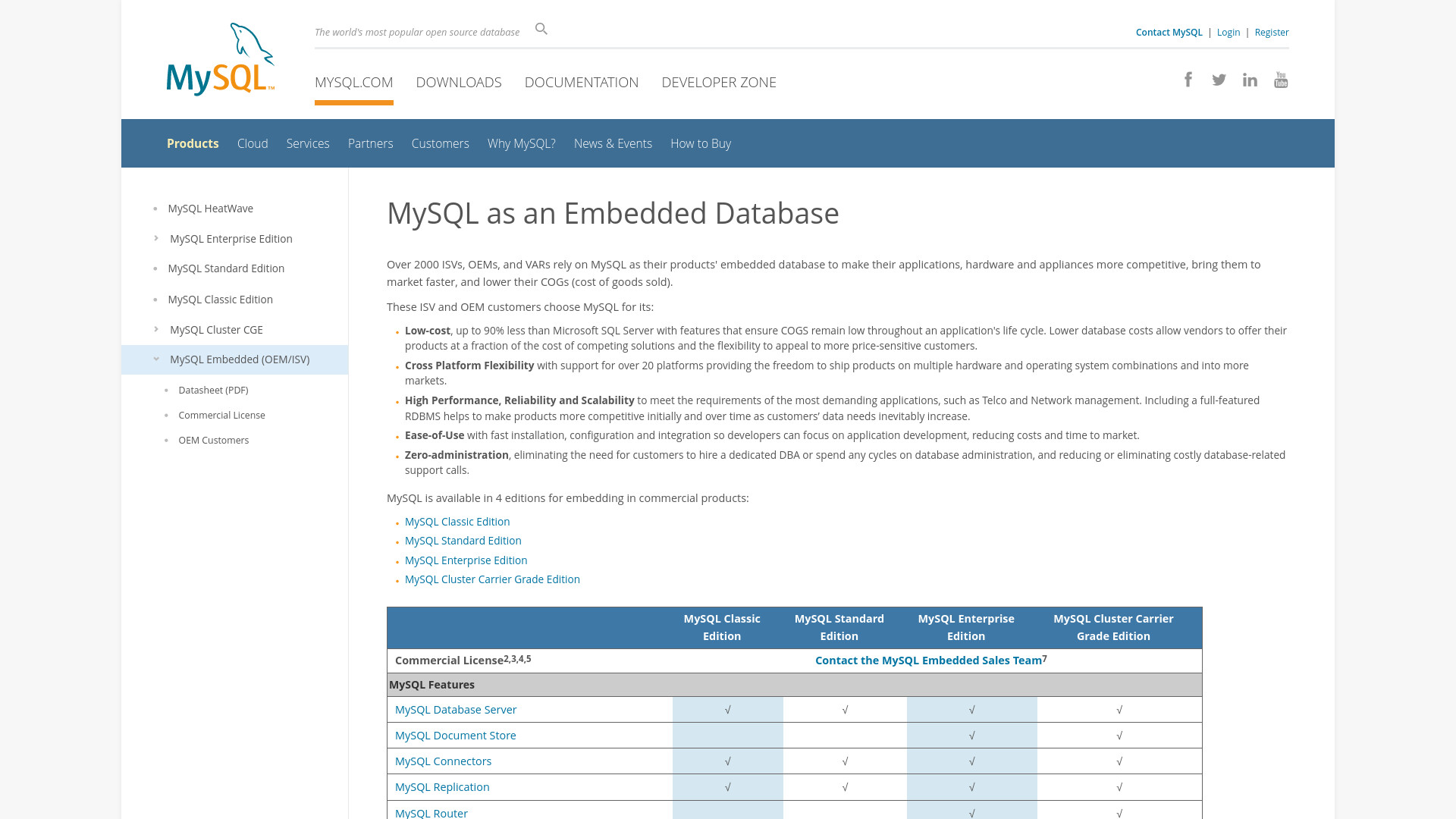
Task: Follow MySQL Classic Edition list link
Action: point(457,522)
